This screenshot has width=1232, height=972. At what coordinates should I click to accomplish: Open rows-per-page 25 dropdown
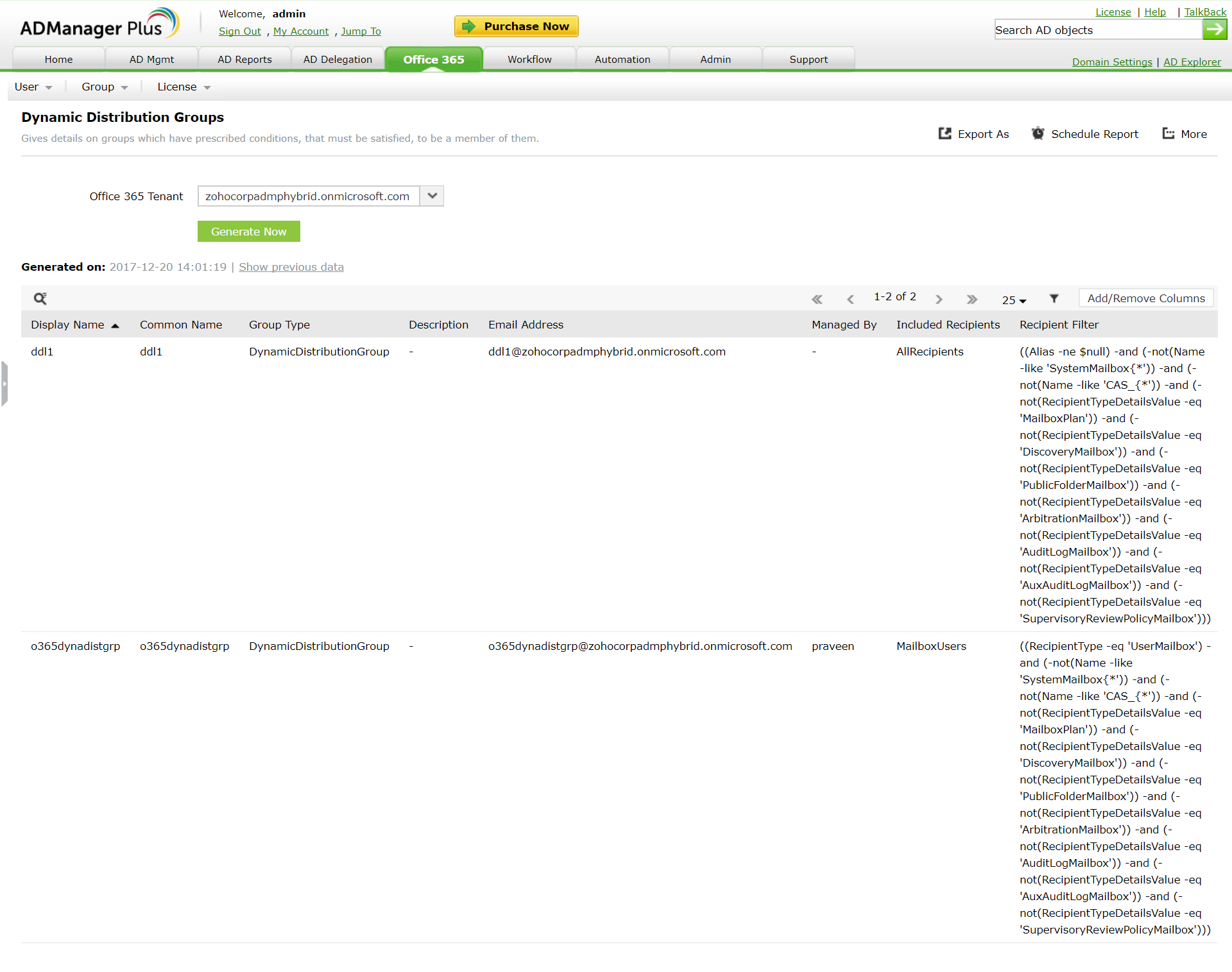(1014, 300)
